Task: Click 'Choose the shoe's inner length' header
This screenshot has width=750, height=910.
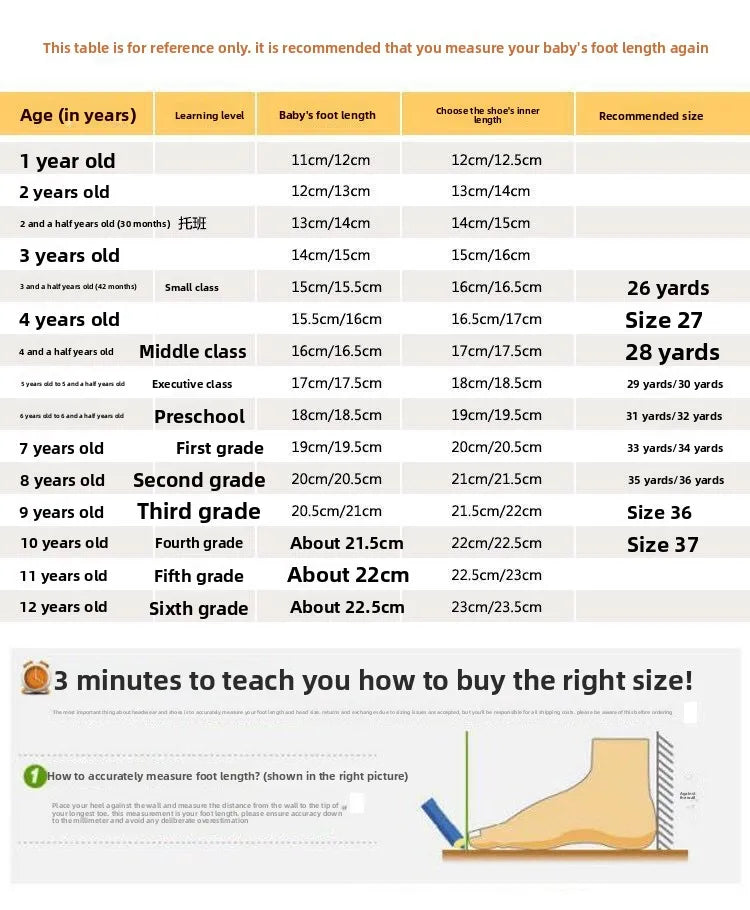Action: tap(488, 114)
